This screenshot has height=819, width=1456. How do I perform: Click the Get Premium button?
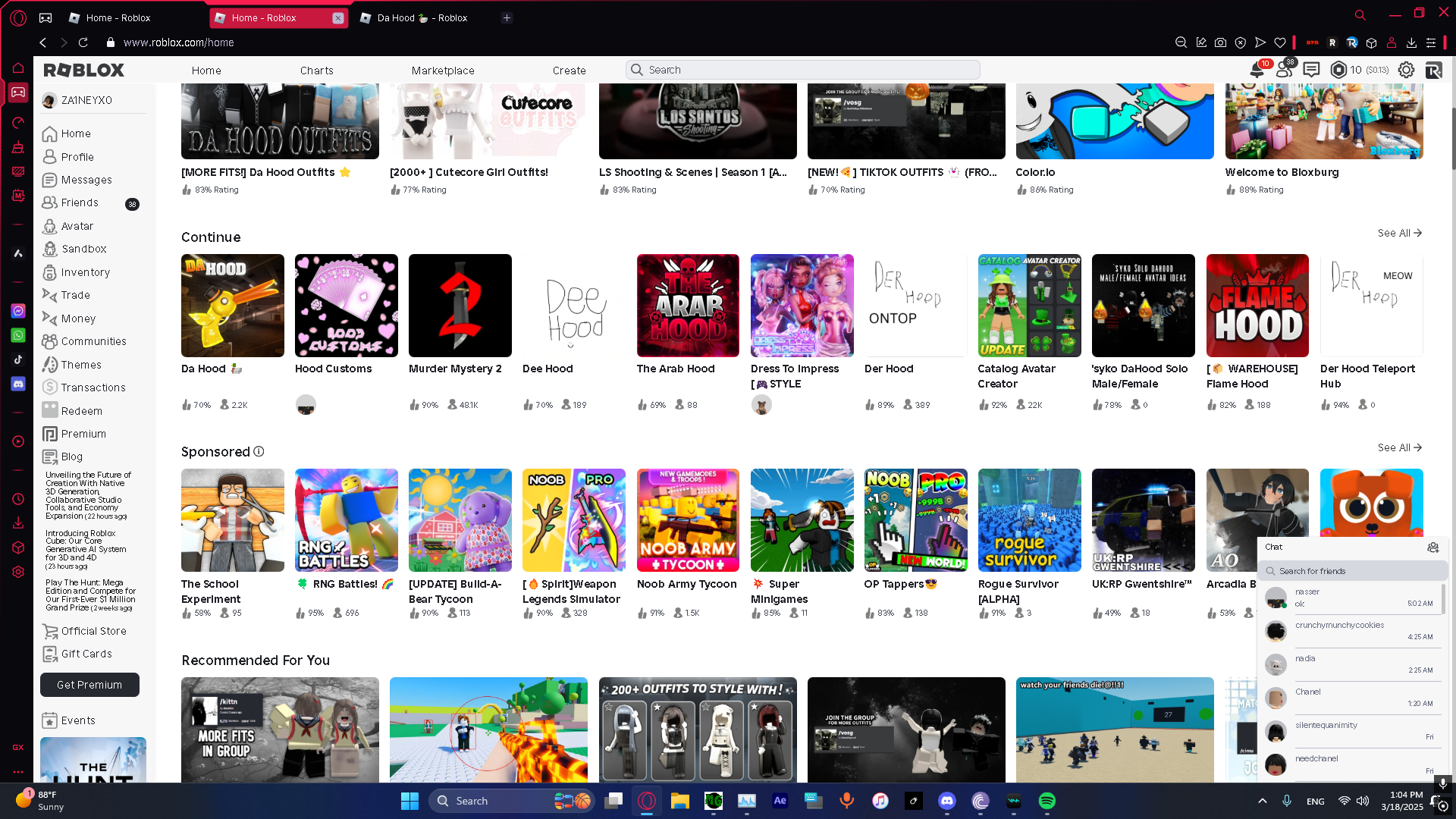click(89, 685)
